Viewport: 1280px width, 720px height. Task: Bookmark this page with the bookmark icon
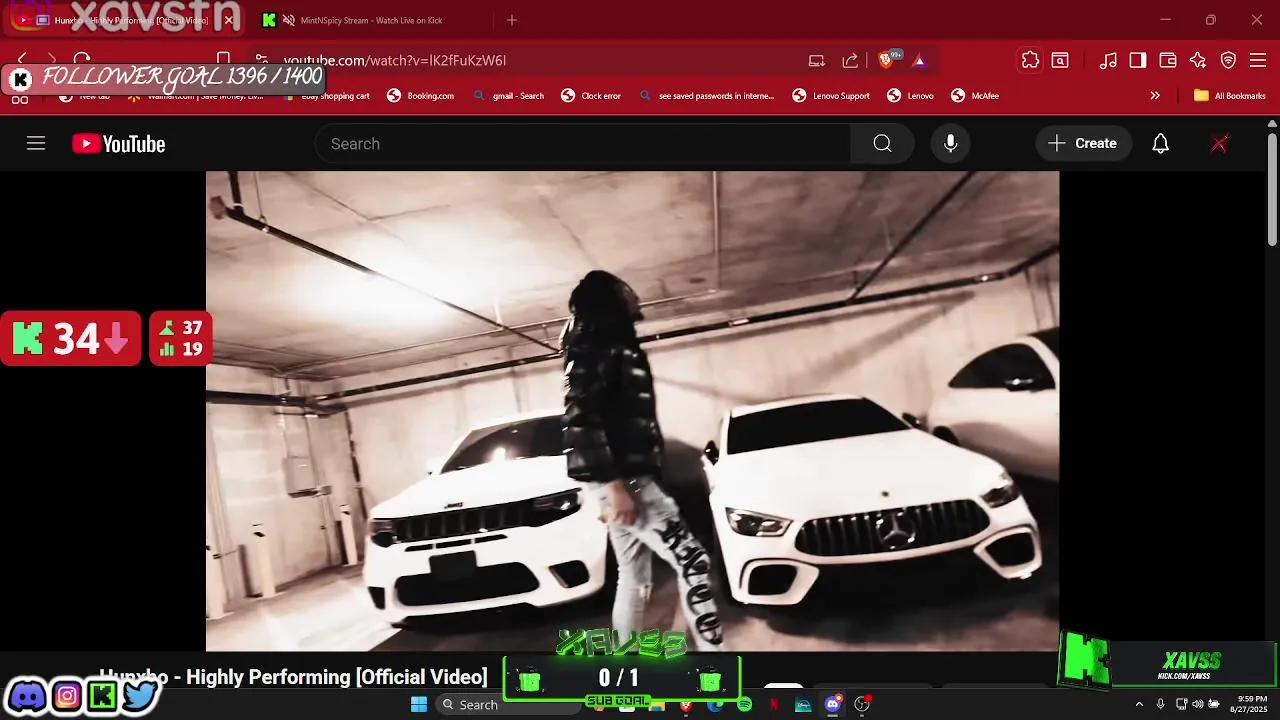point(224,60)
